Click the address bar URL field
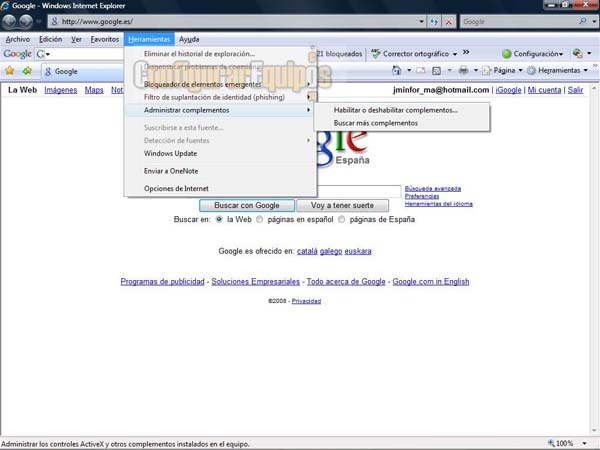 click(x=237, y=22)
